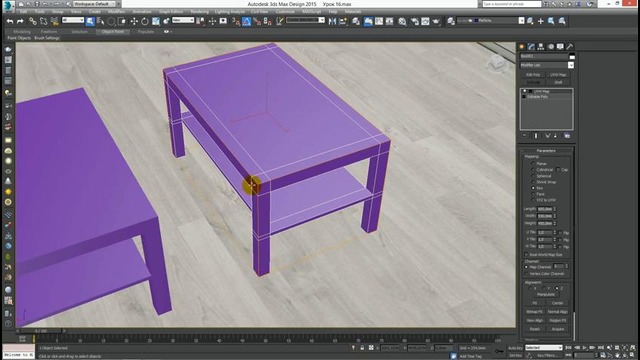Viewport: 640px width, 360px height.
Task: Click the Pin Stack icon below modifier stack
Action: 524,136
